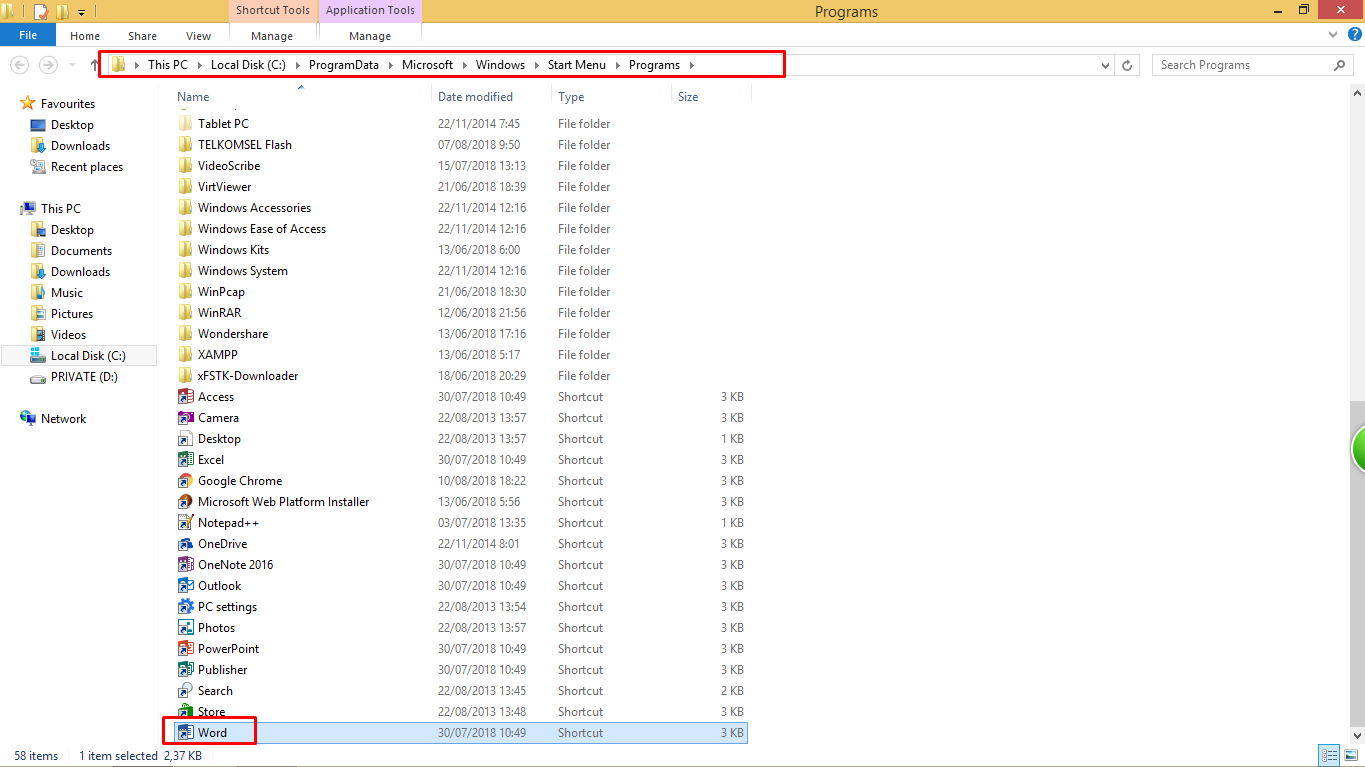This screenshot has width=1365, height=767.
Task: Switch to large icons view in the status bar
Action: click(1351, 756)
